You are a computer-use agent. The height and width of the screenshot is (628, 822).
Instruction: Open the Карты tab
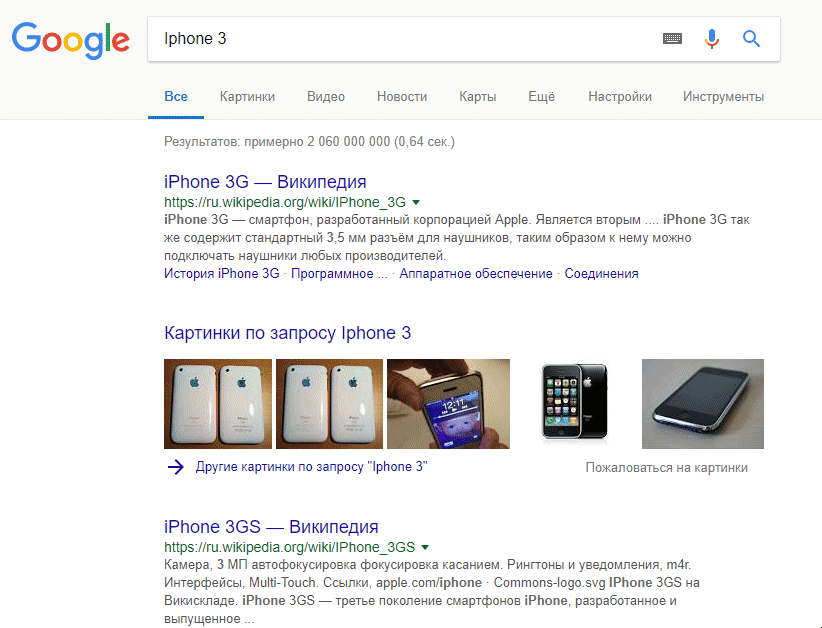(x=478, y=96)
